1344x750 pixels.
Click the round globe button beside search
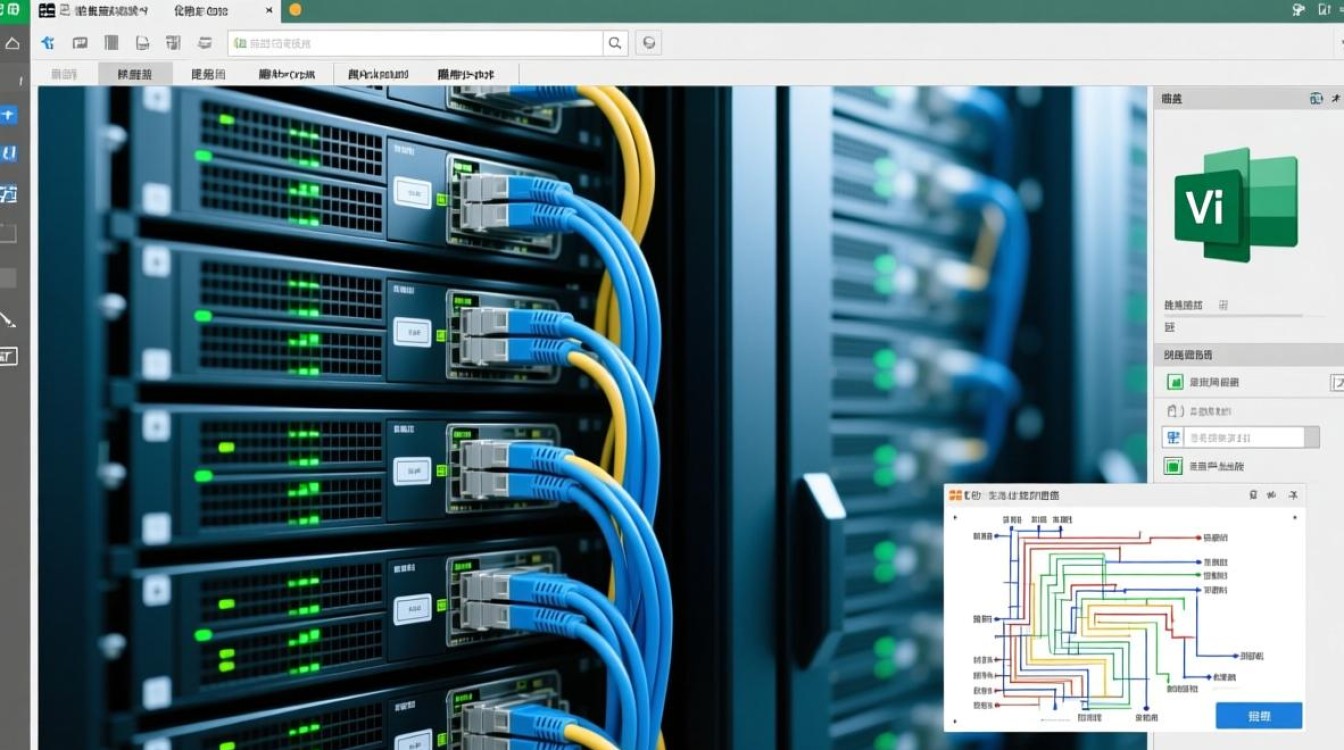coord(649,43)
